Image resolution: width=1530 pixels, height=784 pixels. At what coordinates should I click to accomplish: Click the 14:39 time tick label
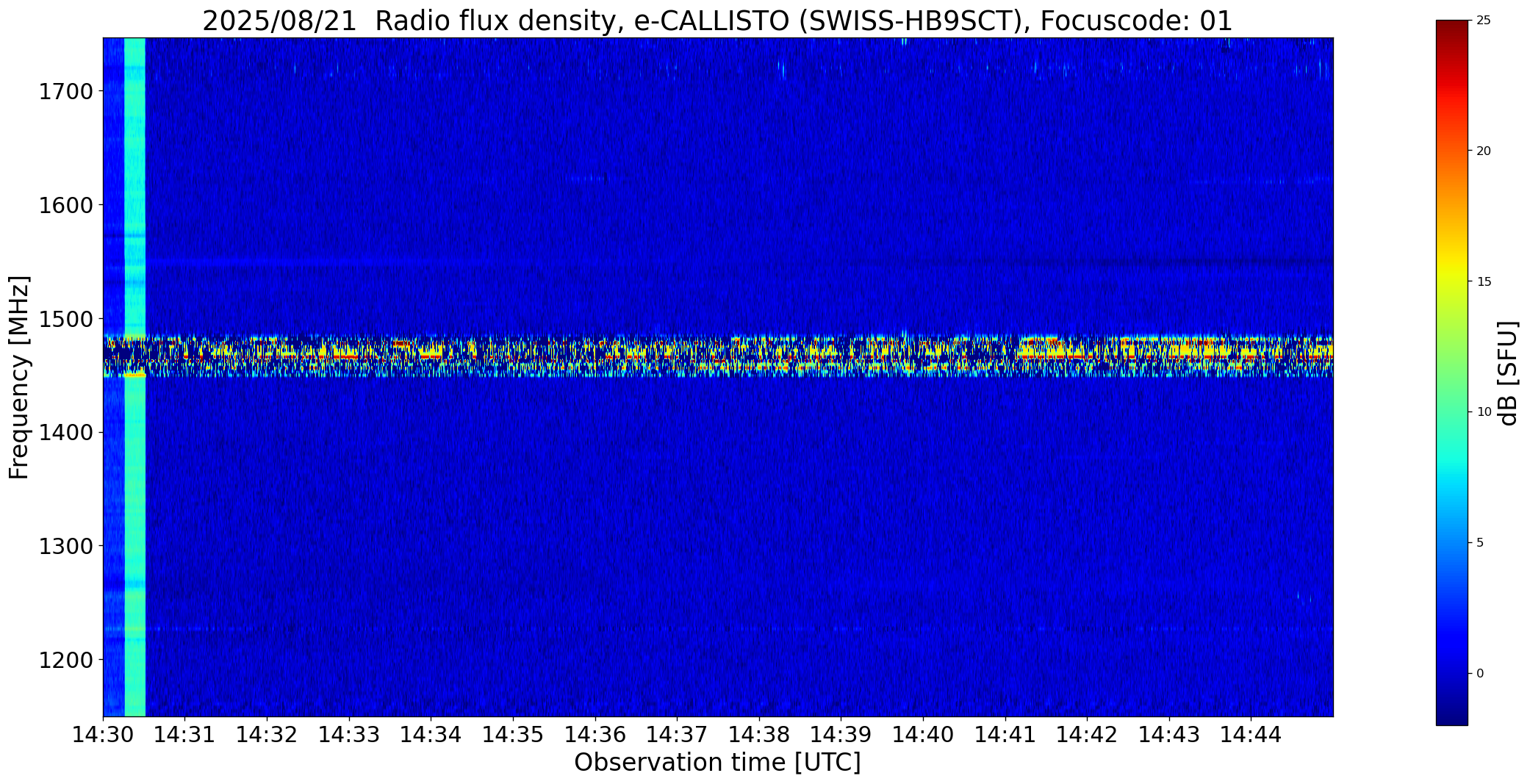[841, 734]
